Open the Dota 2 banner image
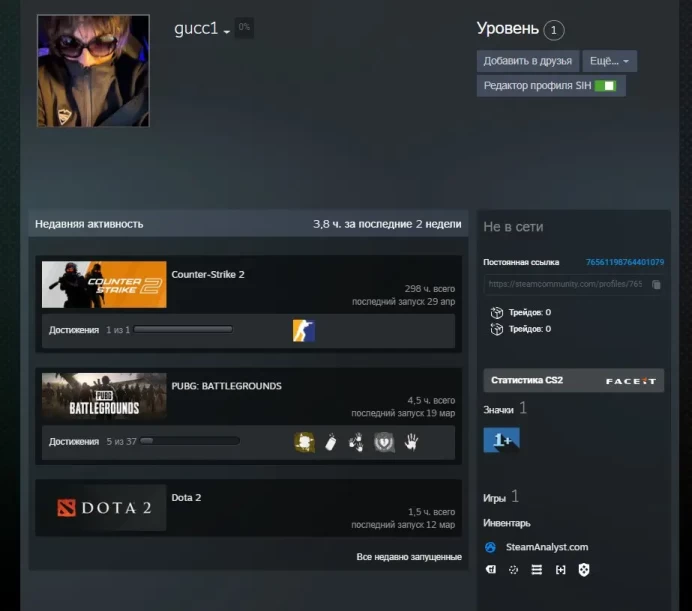The height and width of the screenshot is (611, 692). [x=104, y=508]
